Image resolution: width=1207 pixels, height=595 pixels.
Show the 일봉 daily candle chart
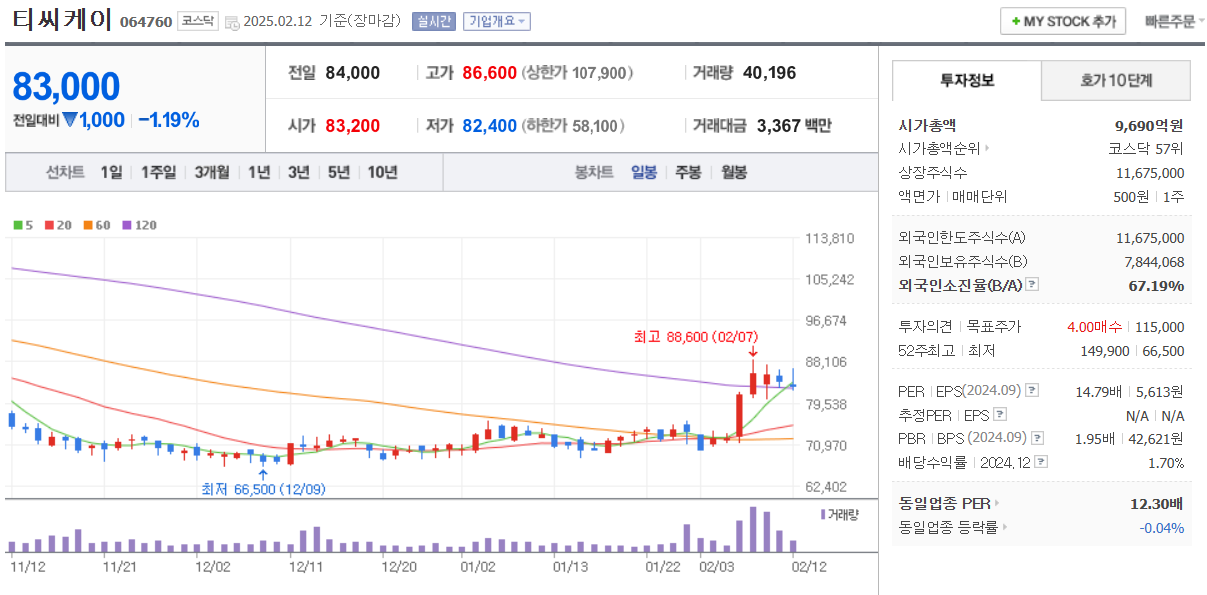pyautogui.click(x=644, y=172)
